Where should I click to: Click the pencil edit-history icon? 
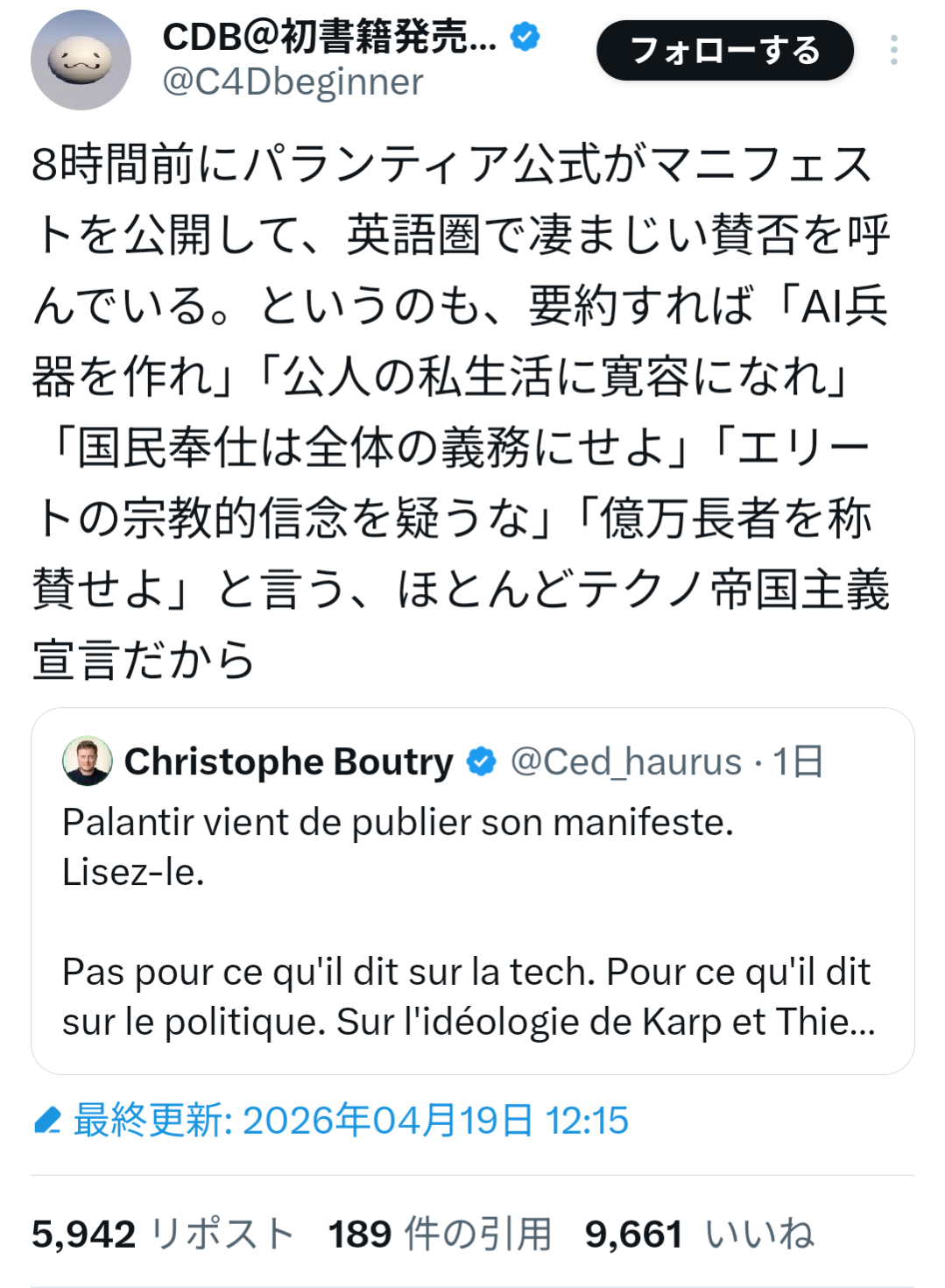47,1121
